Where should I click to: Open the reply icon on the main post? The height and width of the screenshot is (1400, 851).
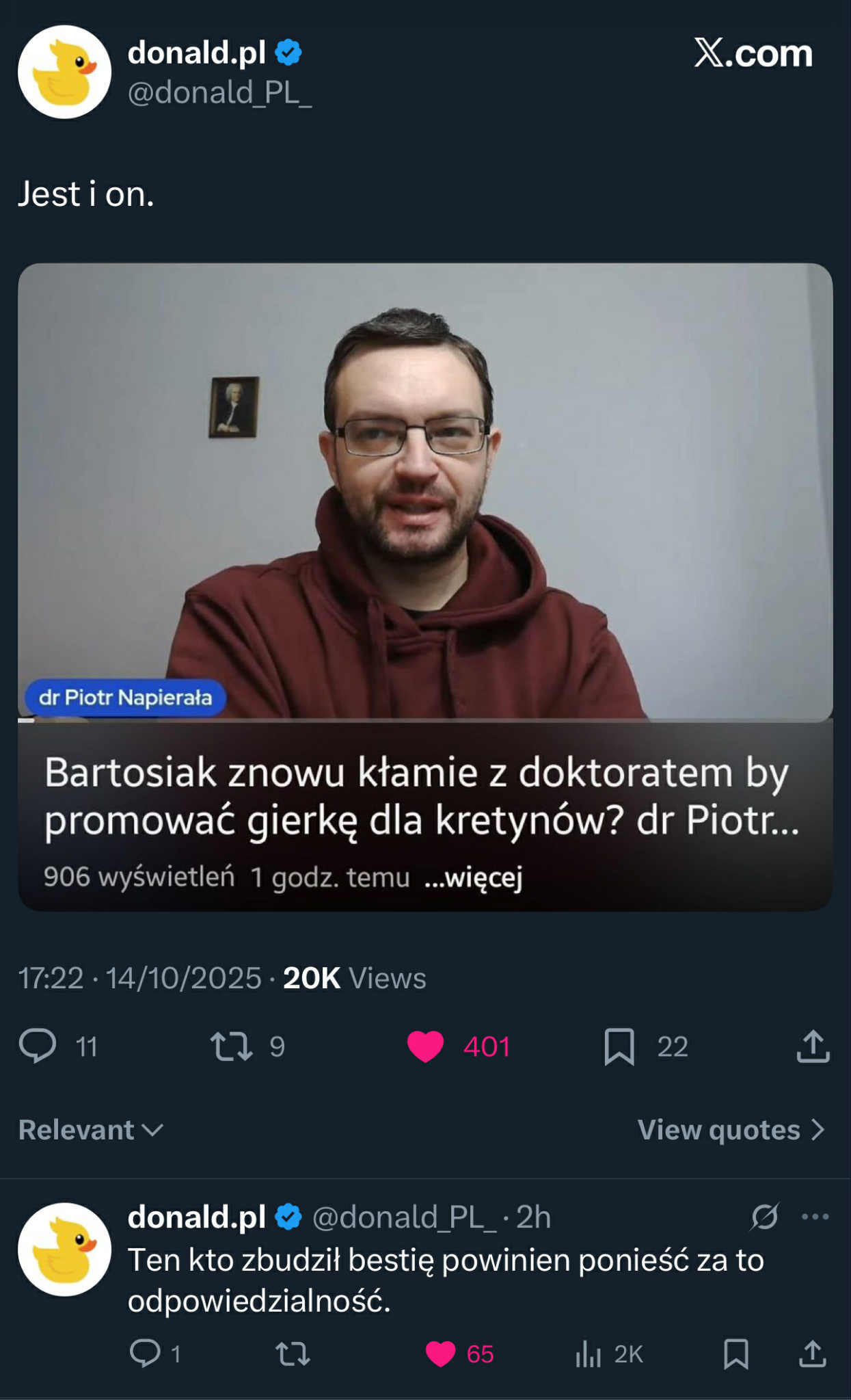(x=38, y=1046)
